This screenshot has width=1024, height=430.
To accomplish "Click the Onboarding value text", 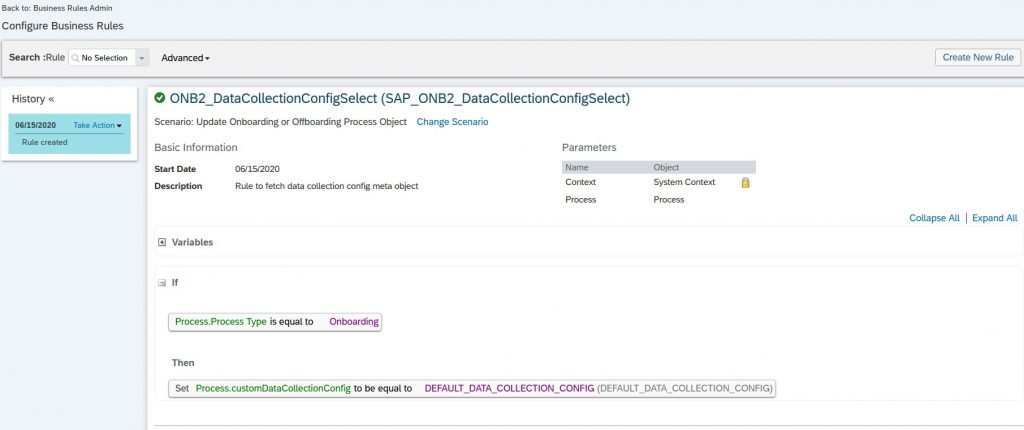I will click(x=354, y=322).
